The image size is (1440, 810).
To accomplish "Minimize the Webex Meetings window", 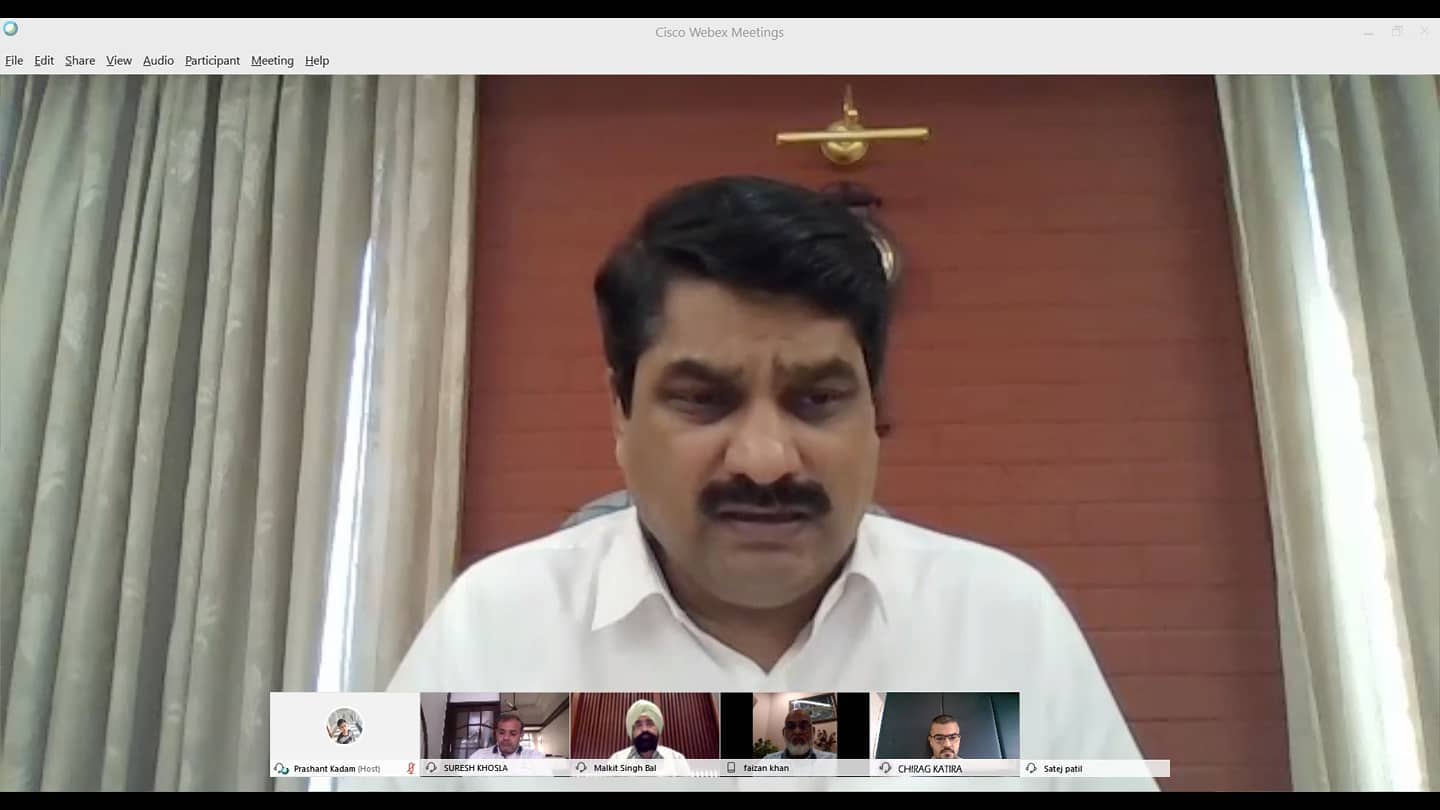I will point(1368,32).
